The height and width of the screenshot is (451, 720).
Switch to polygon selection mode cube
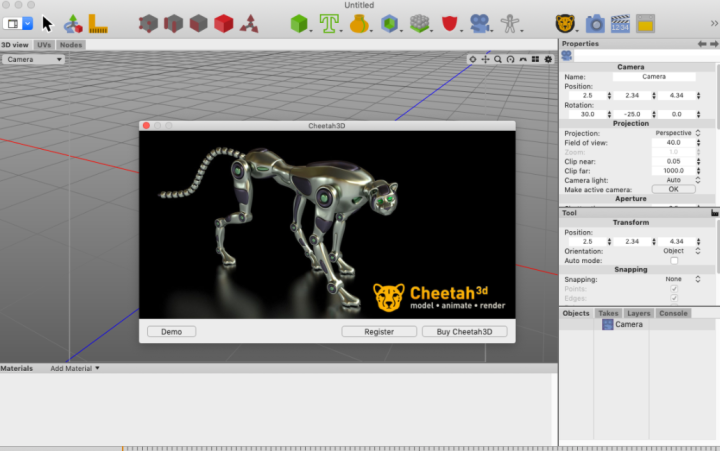pos(198,23)
